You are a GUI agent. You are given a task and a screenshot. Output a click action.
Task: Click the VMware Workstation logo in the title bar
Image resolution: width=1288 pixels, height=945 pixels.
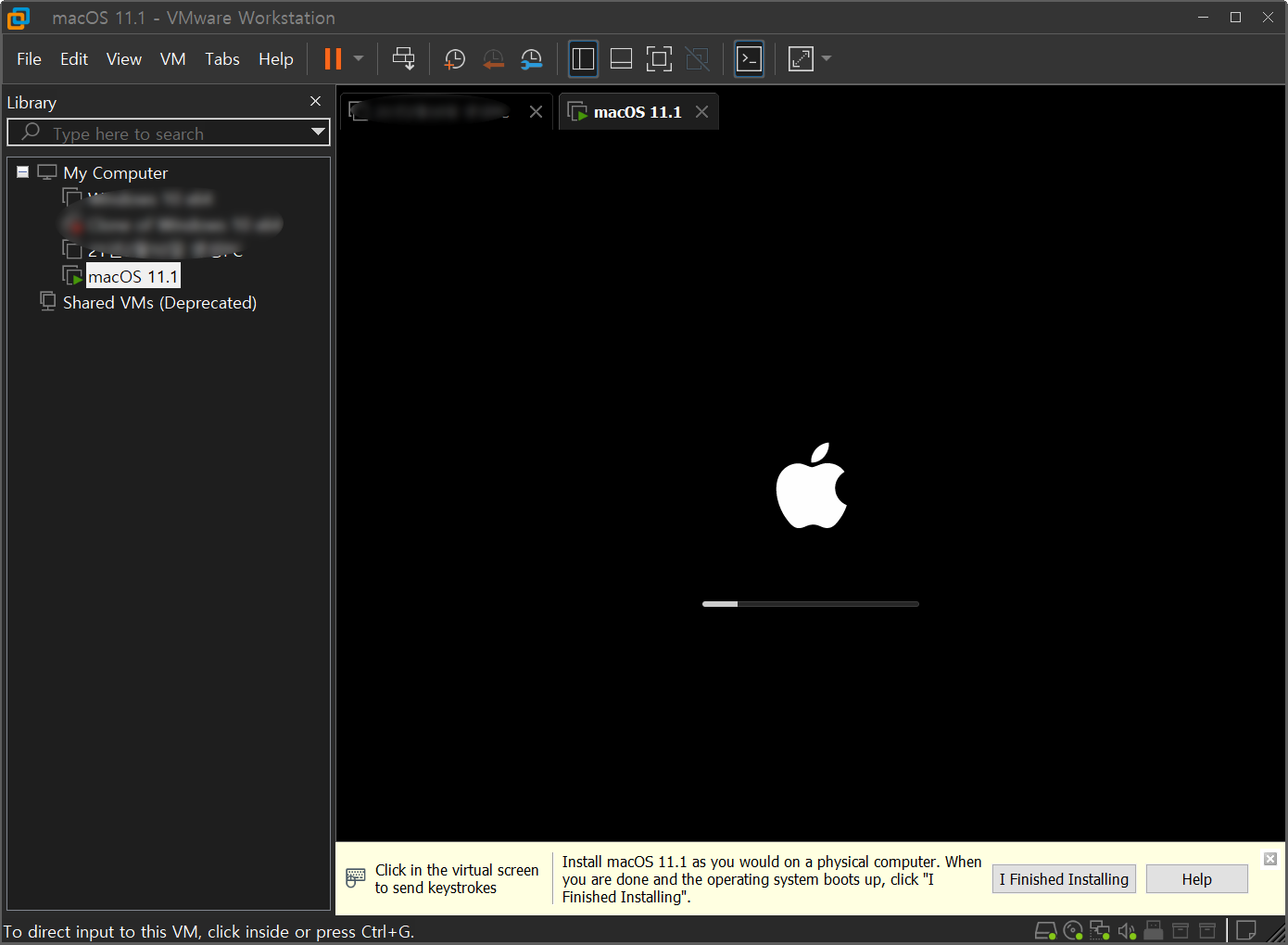[x=18, y=18]
